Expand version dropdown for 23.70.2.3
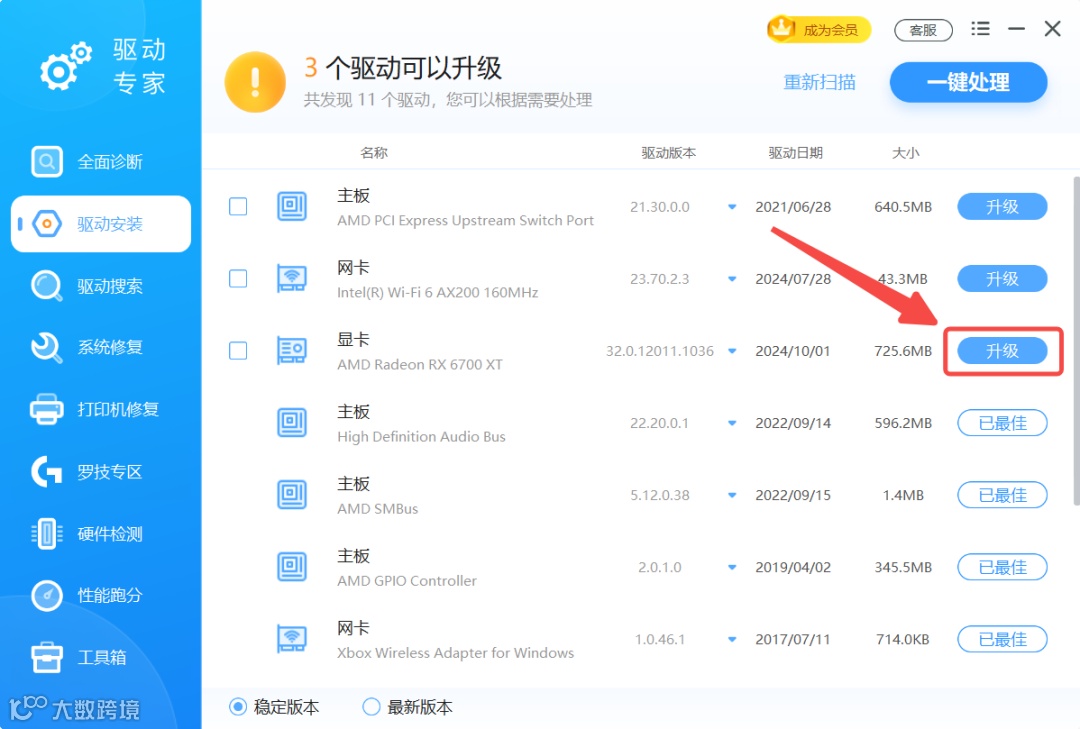This screenshot has width=1080, height=729. point(732,279)
